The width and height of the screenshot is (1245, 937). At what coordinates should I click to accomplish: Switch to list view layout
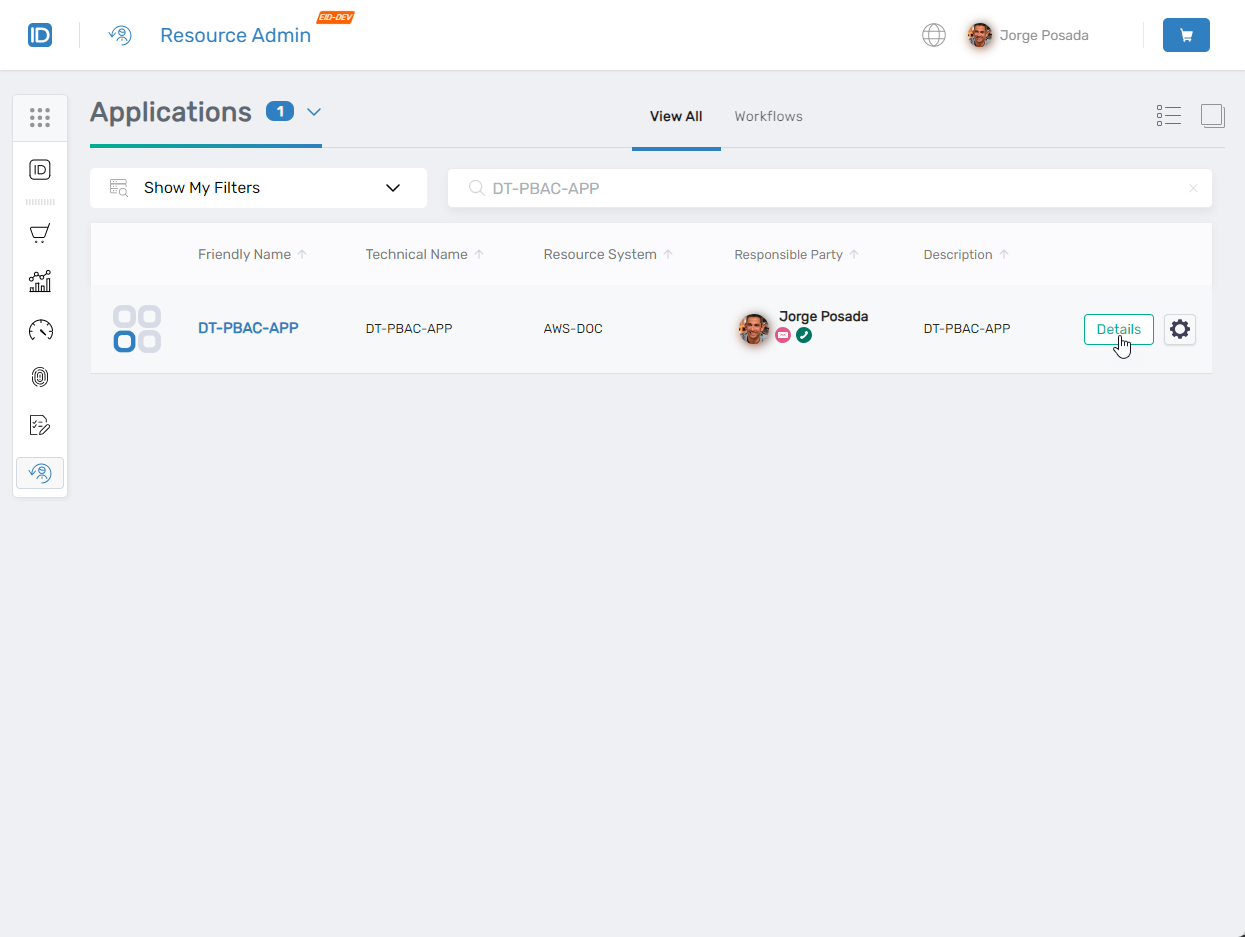coord(1168,116)
